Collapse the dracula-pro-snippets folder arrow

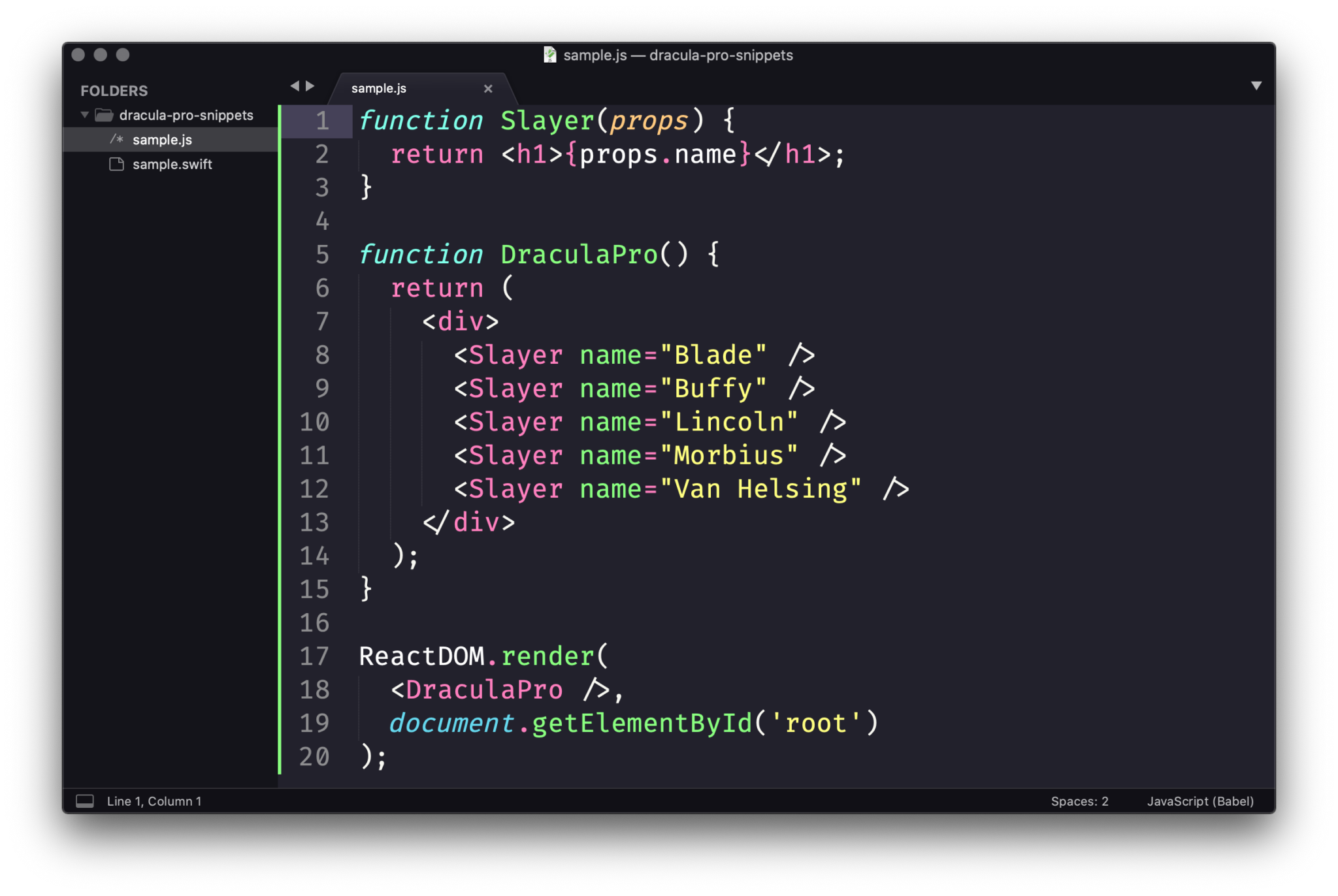[85, 115]
